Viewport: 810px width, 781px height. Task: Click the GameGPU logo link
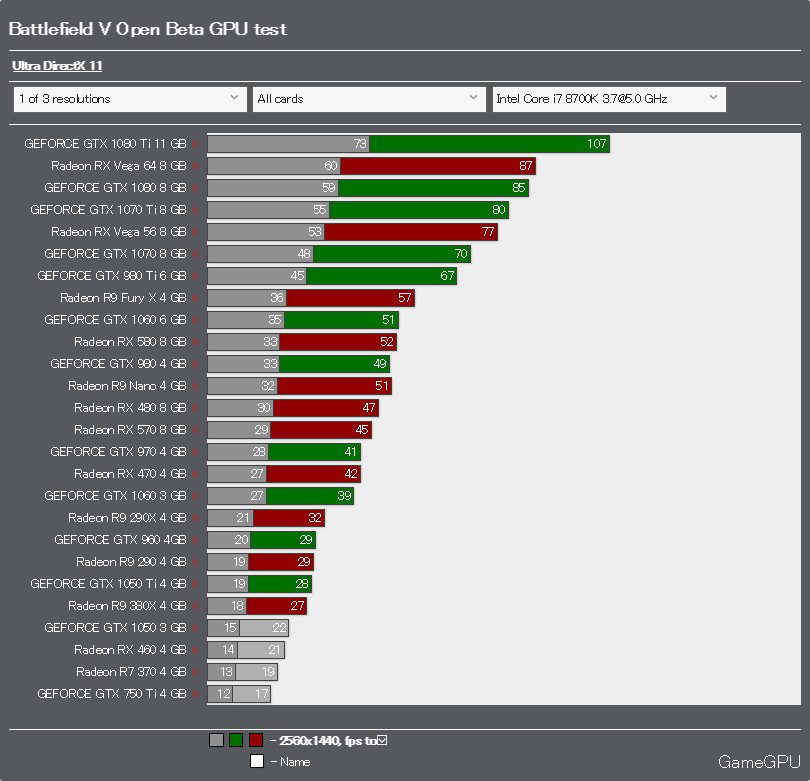point(759,761)
